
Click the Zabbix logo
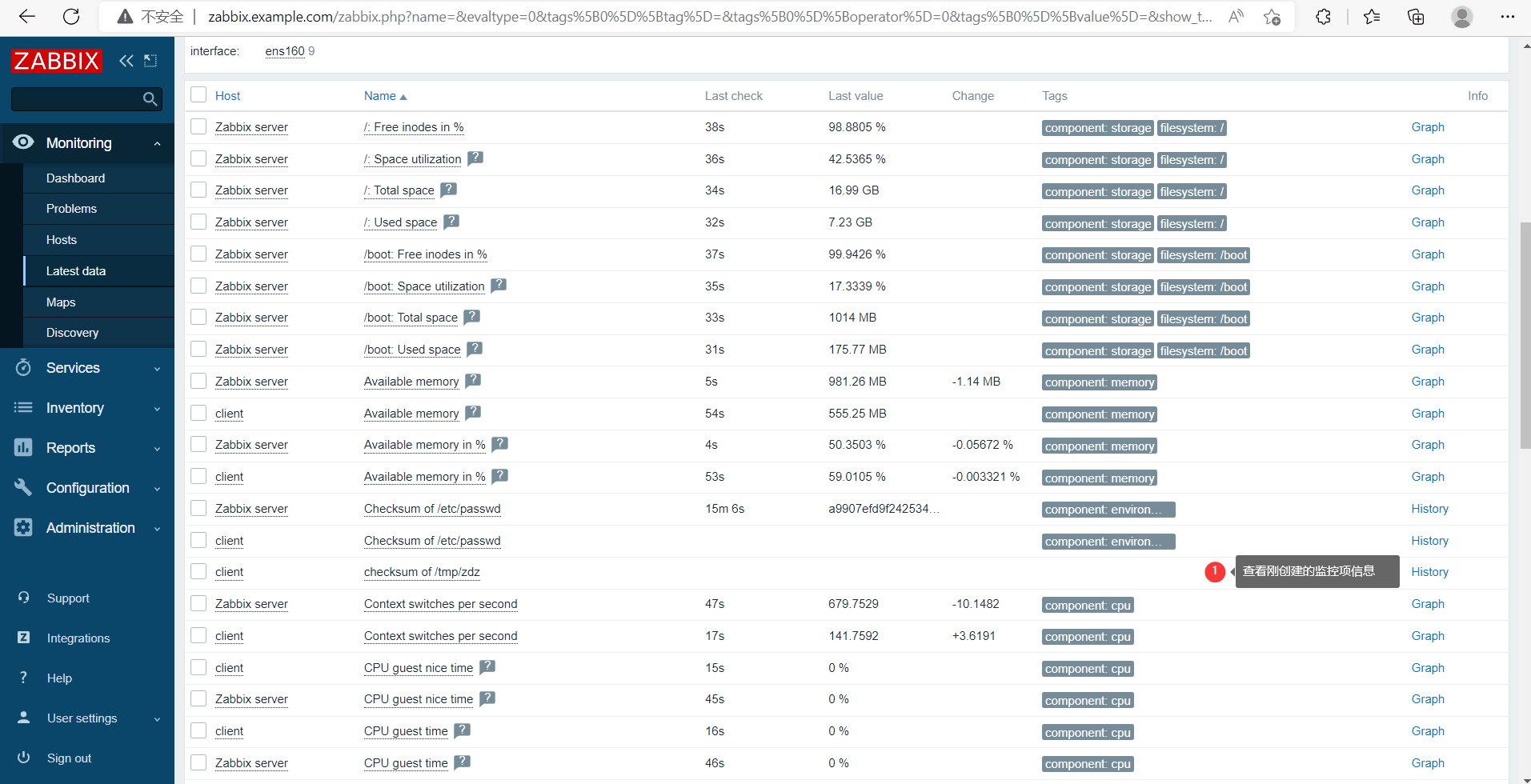point(56,61)
